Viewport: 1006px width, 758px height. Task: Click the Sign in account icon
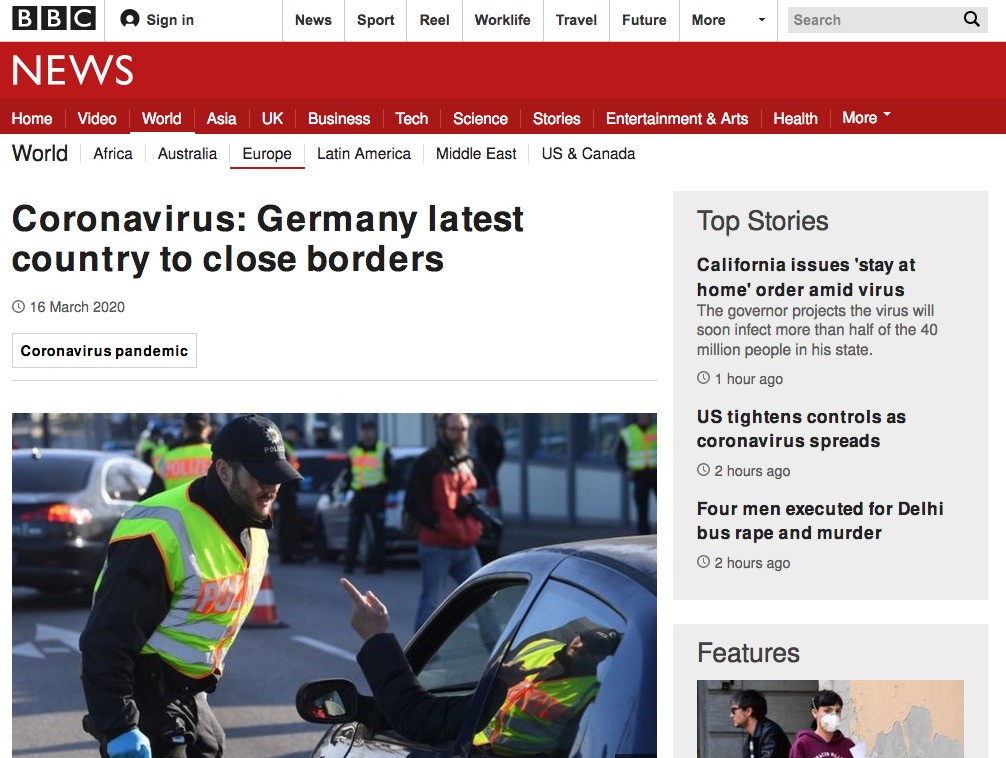coord(130,19)
